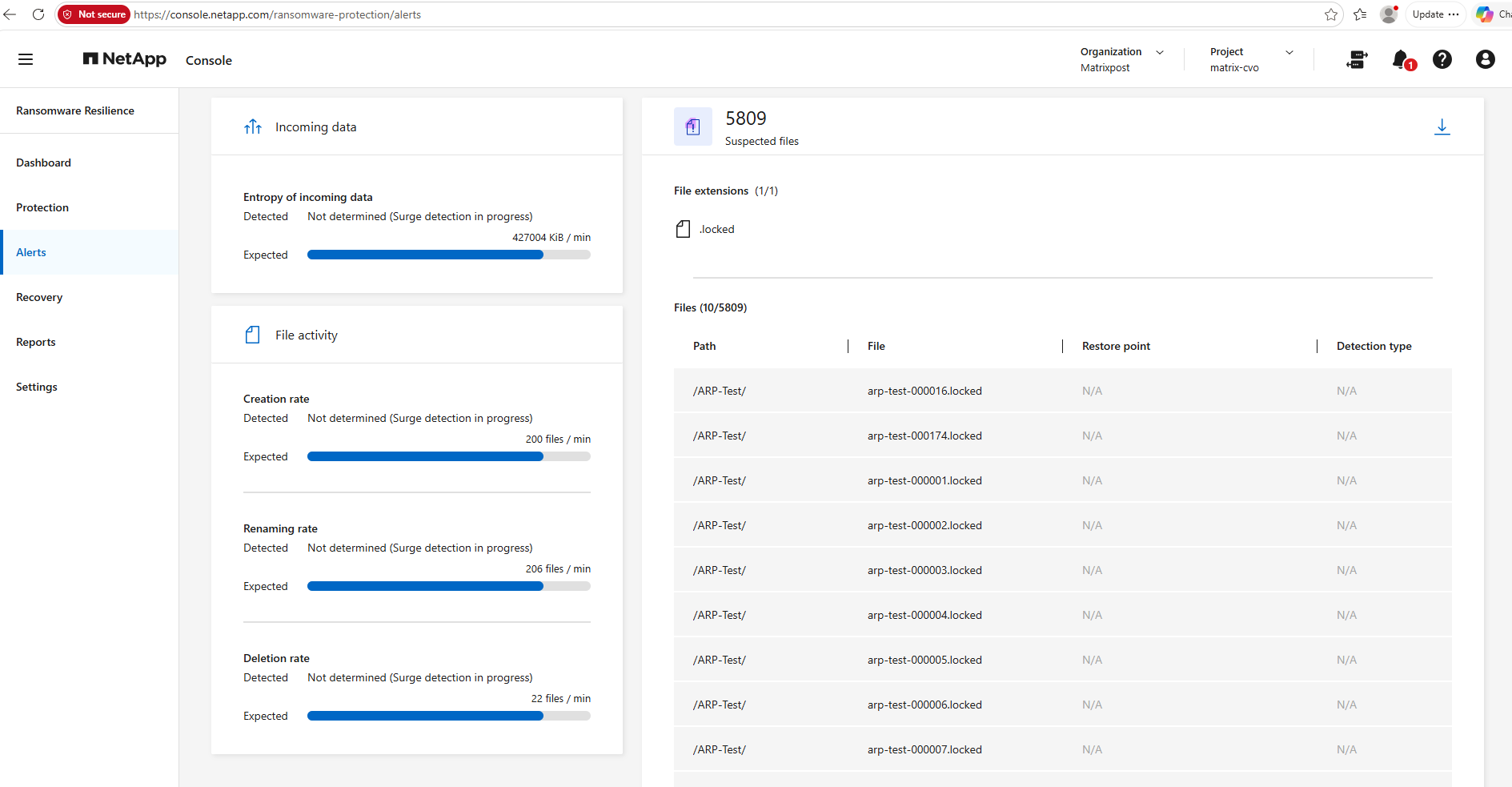Image resolution: width=1512 pixels, height=787 pixels.
Task: Click the agents connector icon in header
Action: 1358,59
